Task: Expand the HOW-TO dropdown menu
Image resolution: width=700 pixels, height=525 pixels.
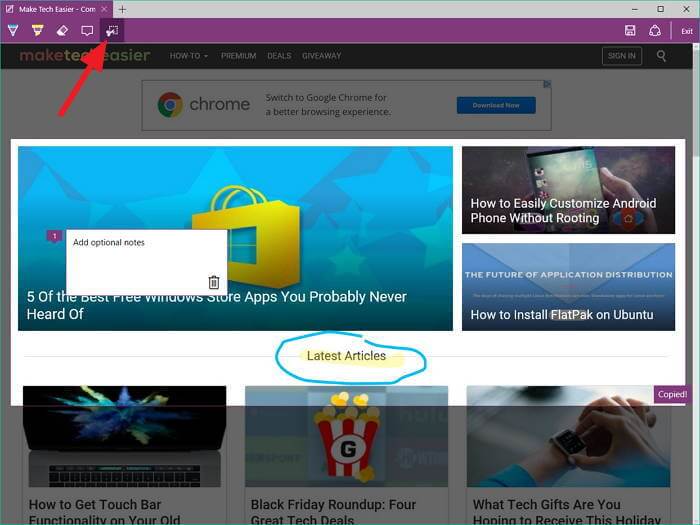Action: coord(189,56)
